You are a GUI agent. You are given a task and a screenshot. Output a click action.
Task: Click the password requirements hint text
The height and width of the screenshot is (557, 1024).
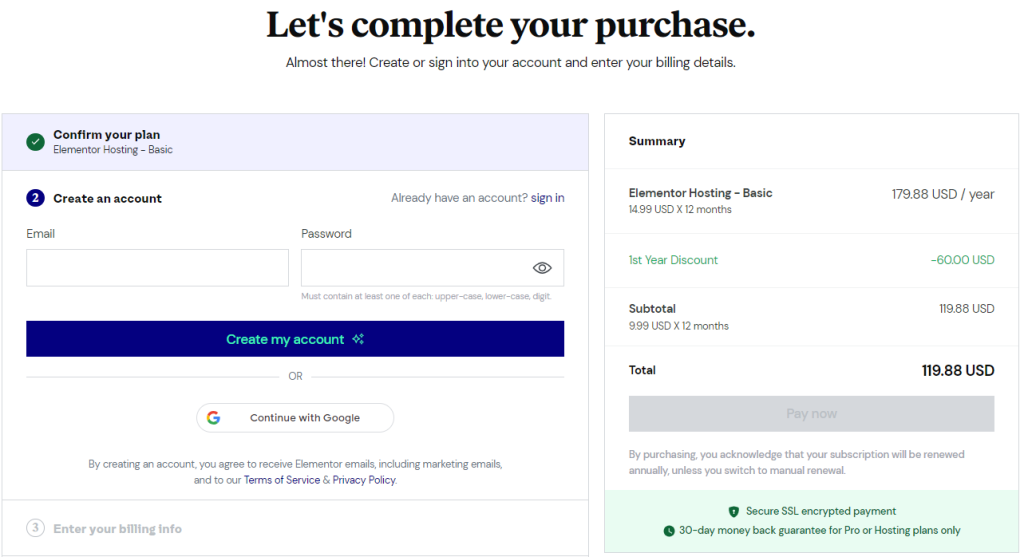[426, 296]
